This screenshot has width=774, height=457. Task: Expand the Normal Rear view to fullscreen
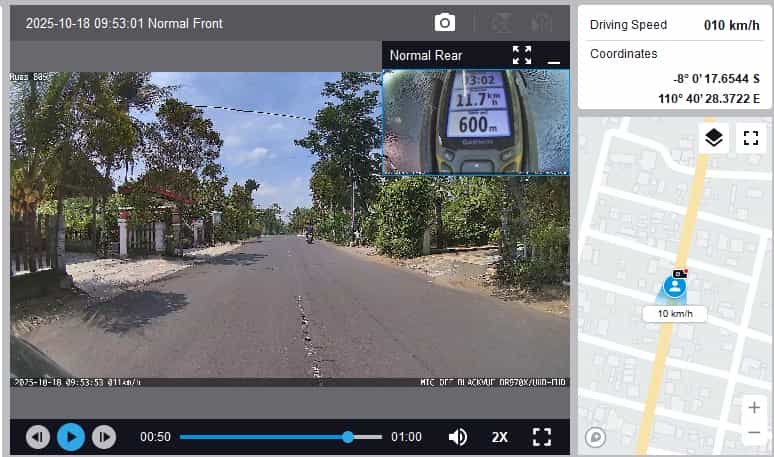click(522, 55)
